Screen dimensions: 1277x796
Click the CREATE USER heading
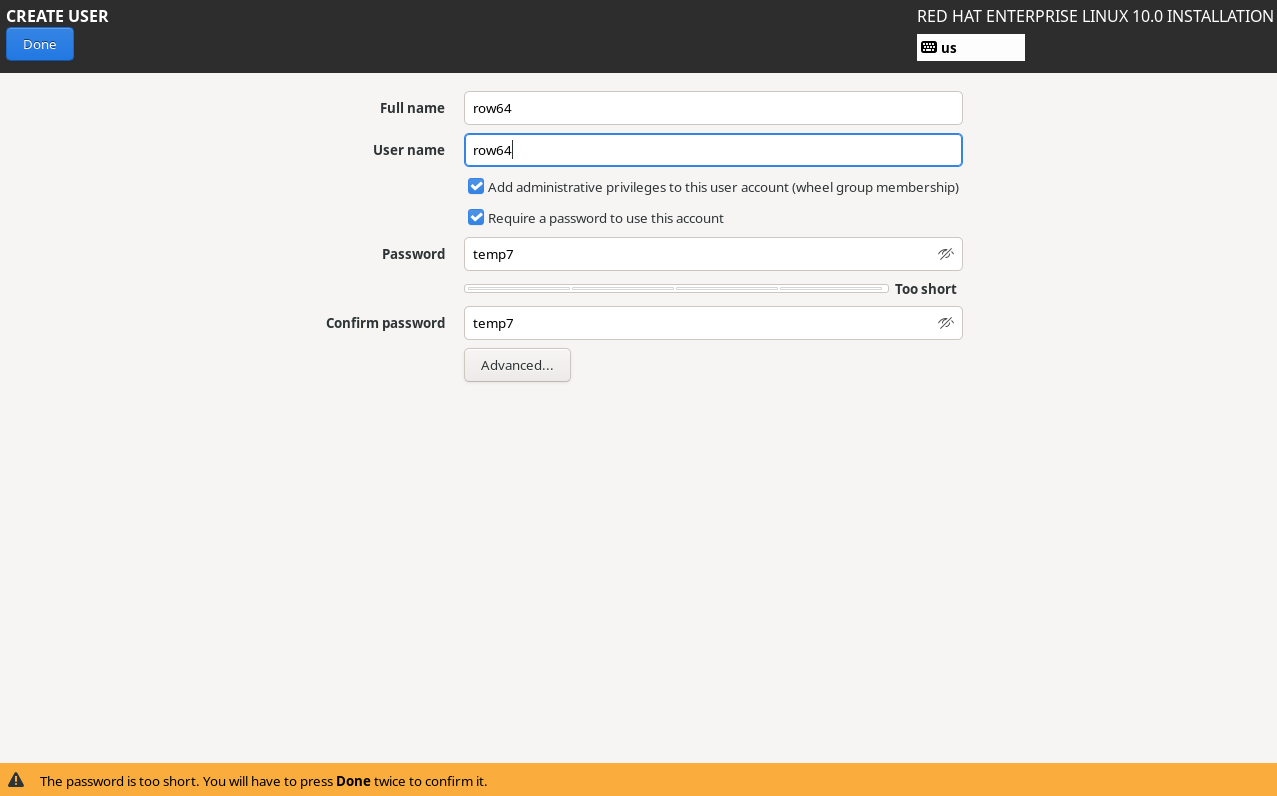click(57, 16)
